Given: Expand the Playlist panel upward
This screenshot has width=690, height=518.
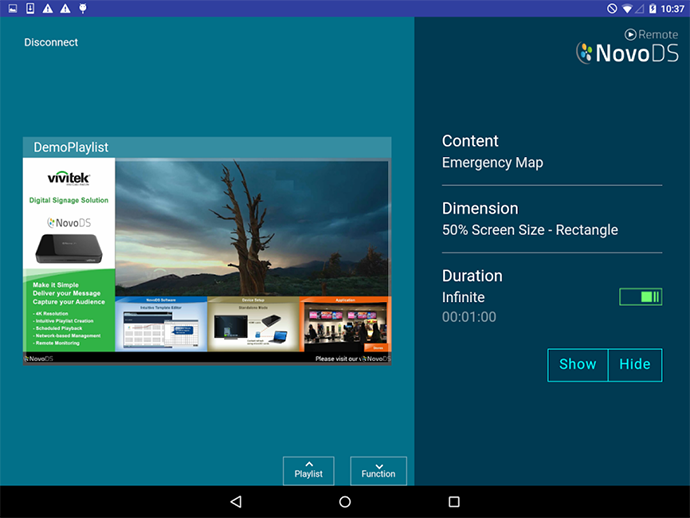Looking at the screenshot, I should tap(308, 470).
